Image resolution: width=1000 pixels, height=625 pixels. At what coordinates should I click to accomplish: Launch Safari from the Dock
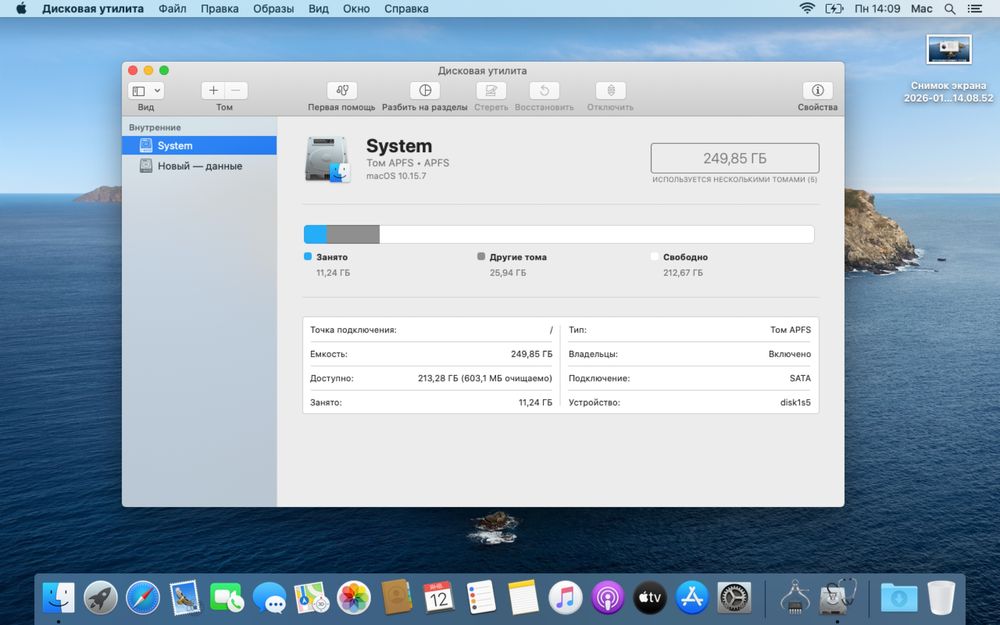pos(143,598)
